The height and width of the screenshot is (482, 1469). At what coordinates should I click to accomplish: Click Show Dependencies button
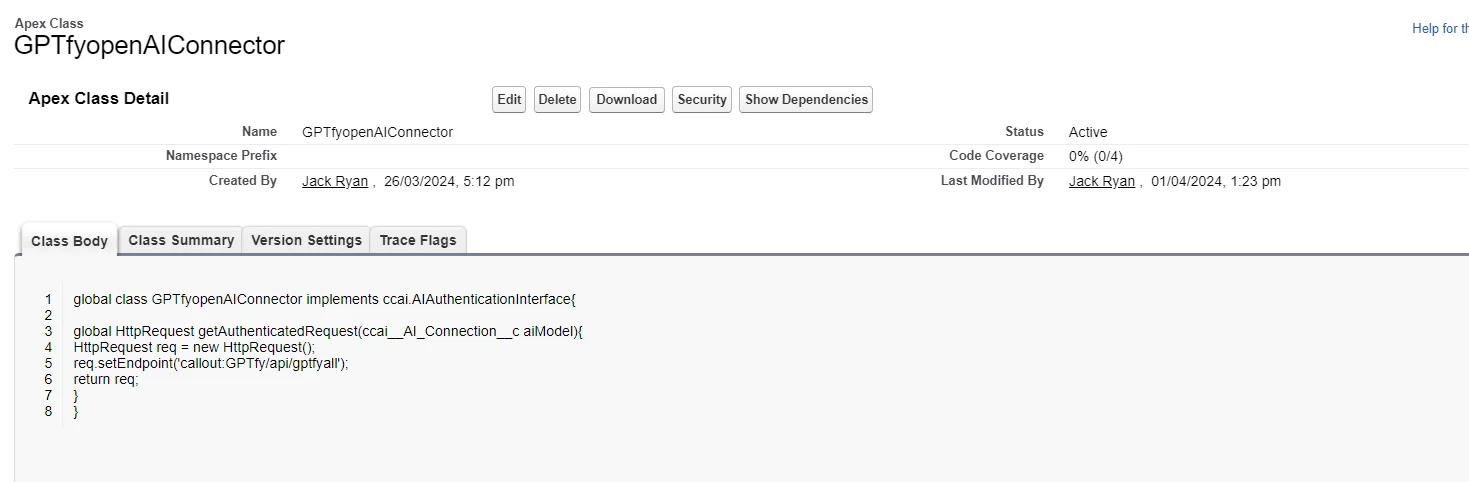click(805, 99)
